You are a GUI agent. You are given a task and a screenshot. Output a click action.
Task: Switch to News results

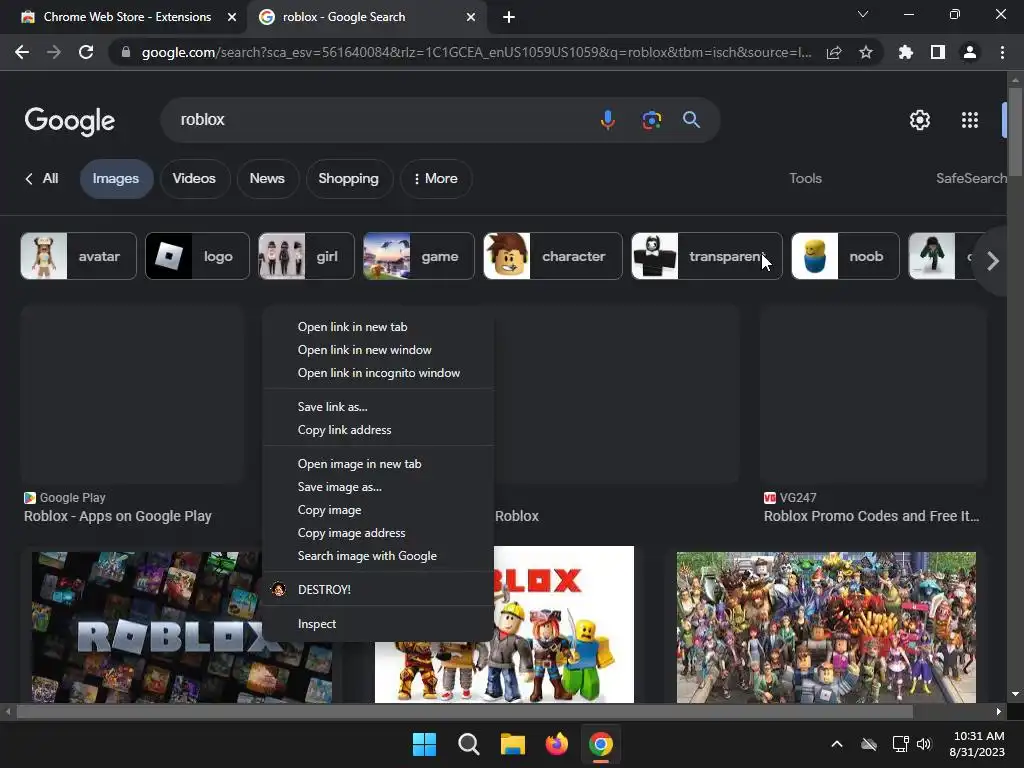coord(267,178)
